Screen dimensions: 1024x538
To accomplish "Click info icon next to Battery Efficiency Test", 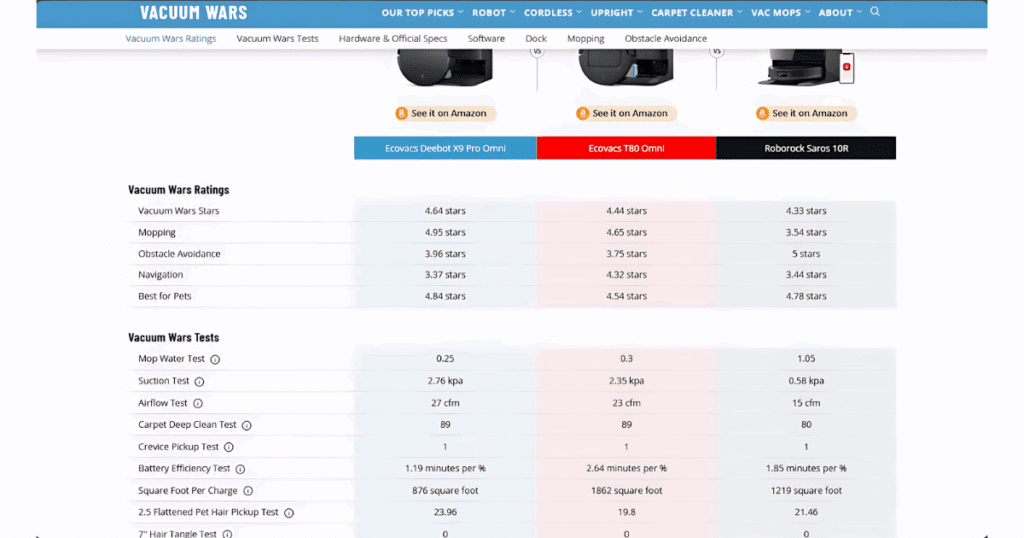I will click(240, 469).
